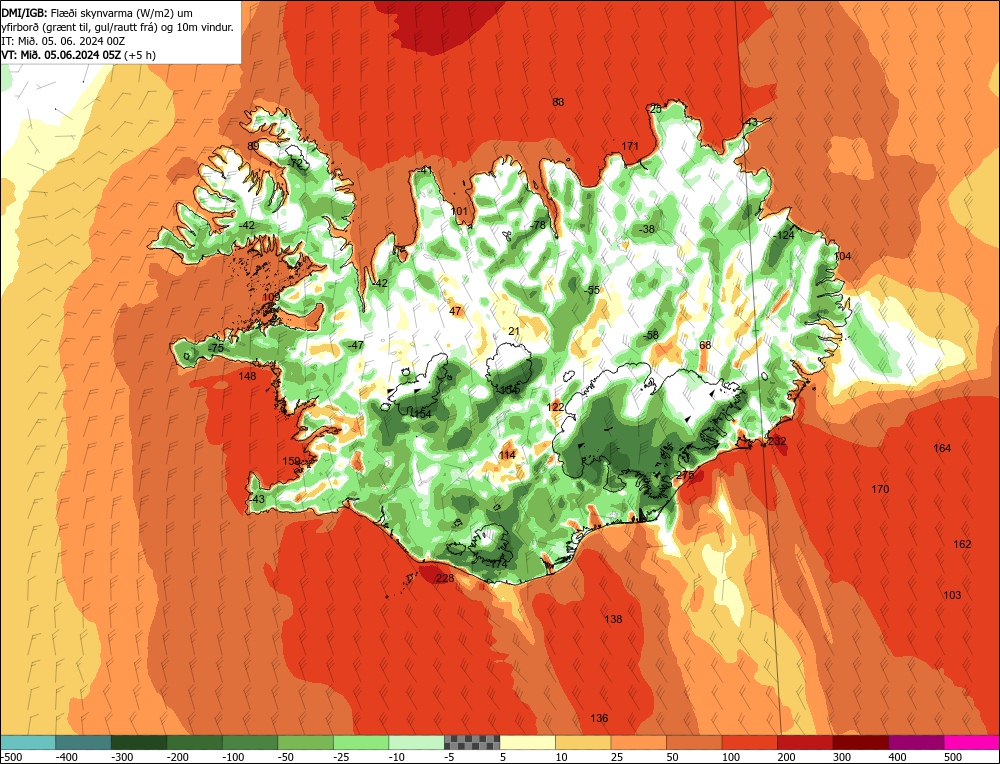Click the value -174 near the south coast
This screenshot has height=764, width=1000.
click(x=497, y=564)
